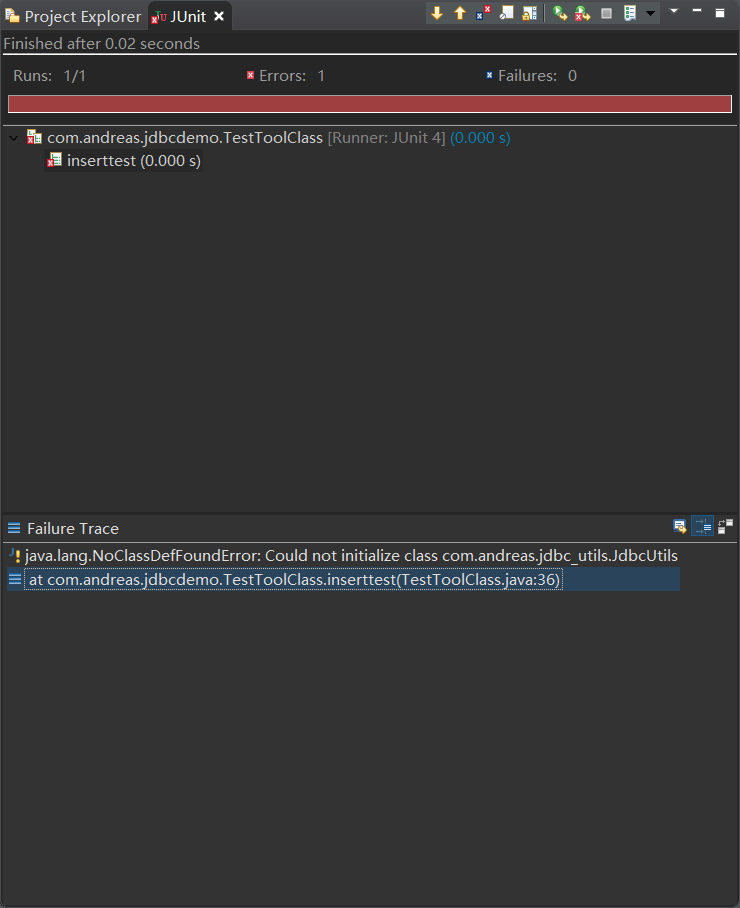Maximize the JUnit view panel
Viewport: 740px width, 908px height.
720,13
